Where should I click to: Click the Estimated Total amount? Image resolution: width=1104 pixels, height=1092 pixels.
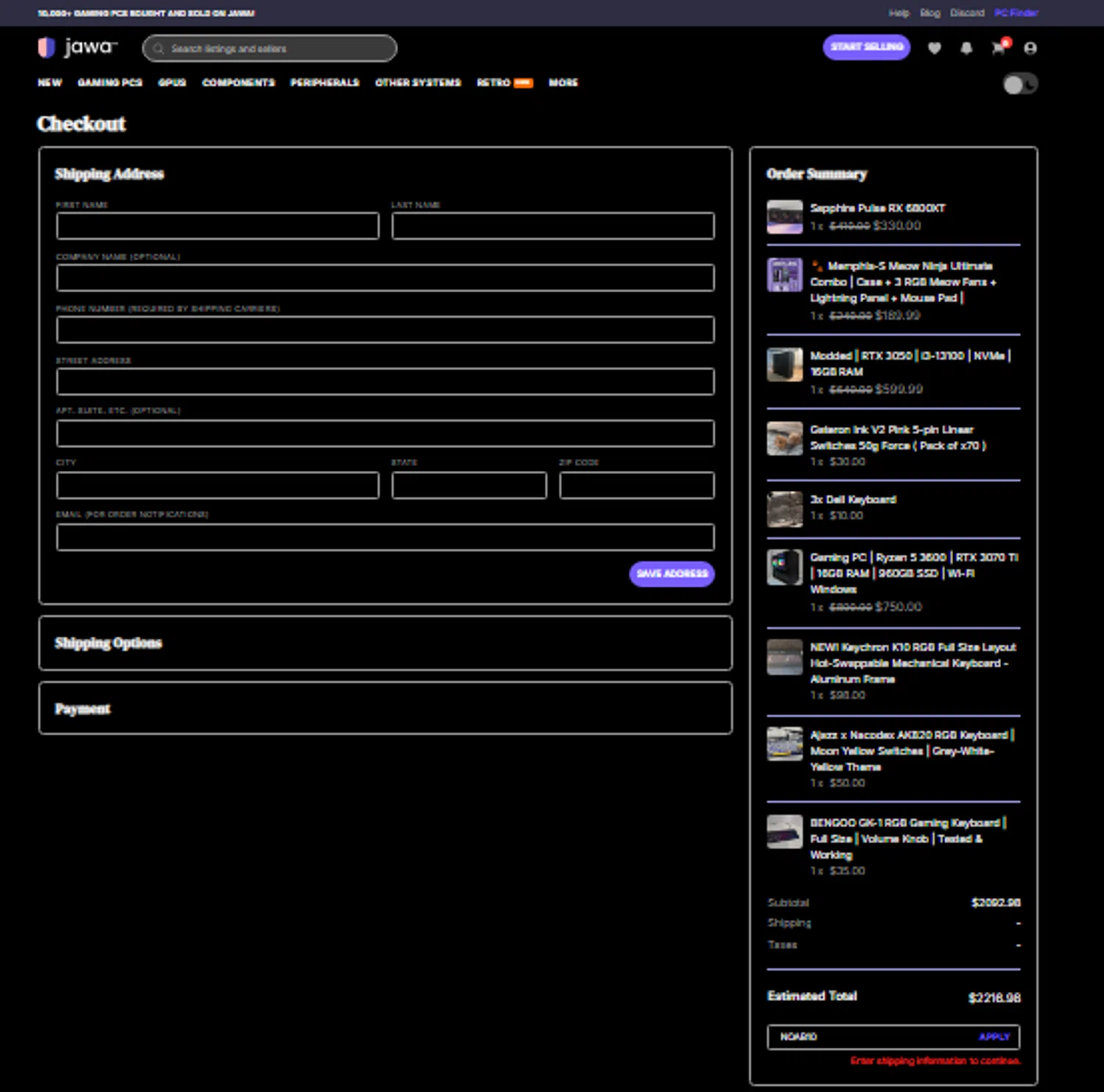coord(994,998)
